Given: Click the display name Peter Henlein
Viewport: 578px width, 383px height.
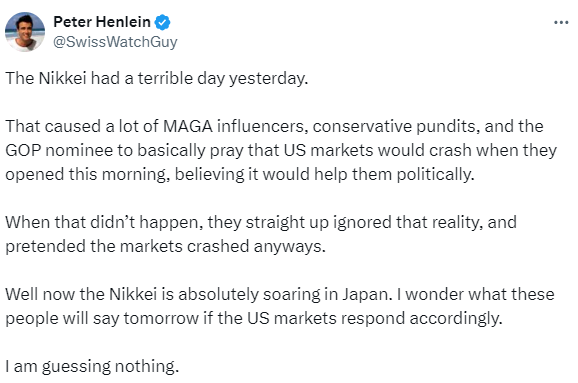Looking at the screenshot, I should [x=102, y=22].
